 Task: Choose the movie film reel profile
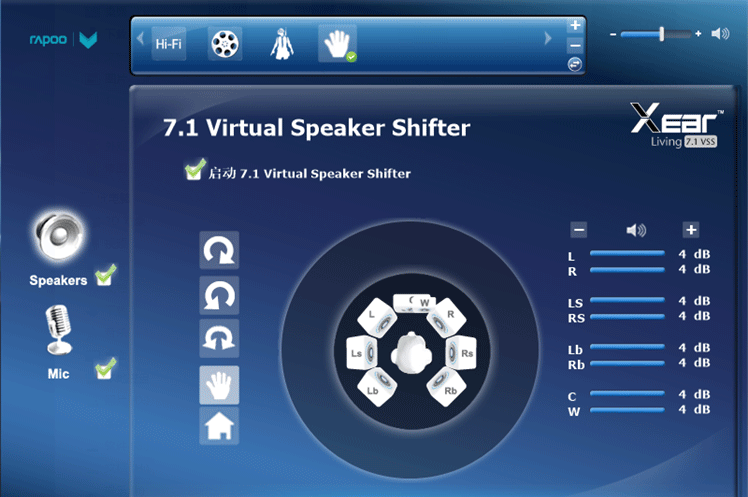pos(225,44)
